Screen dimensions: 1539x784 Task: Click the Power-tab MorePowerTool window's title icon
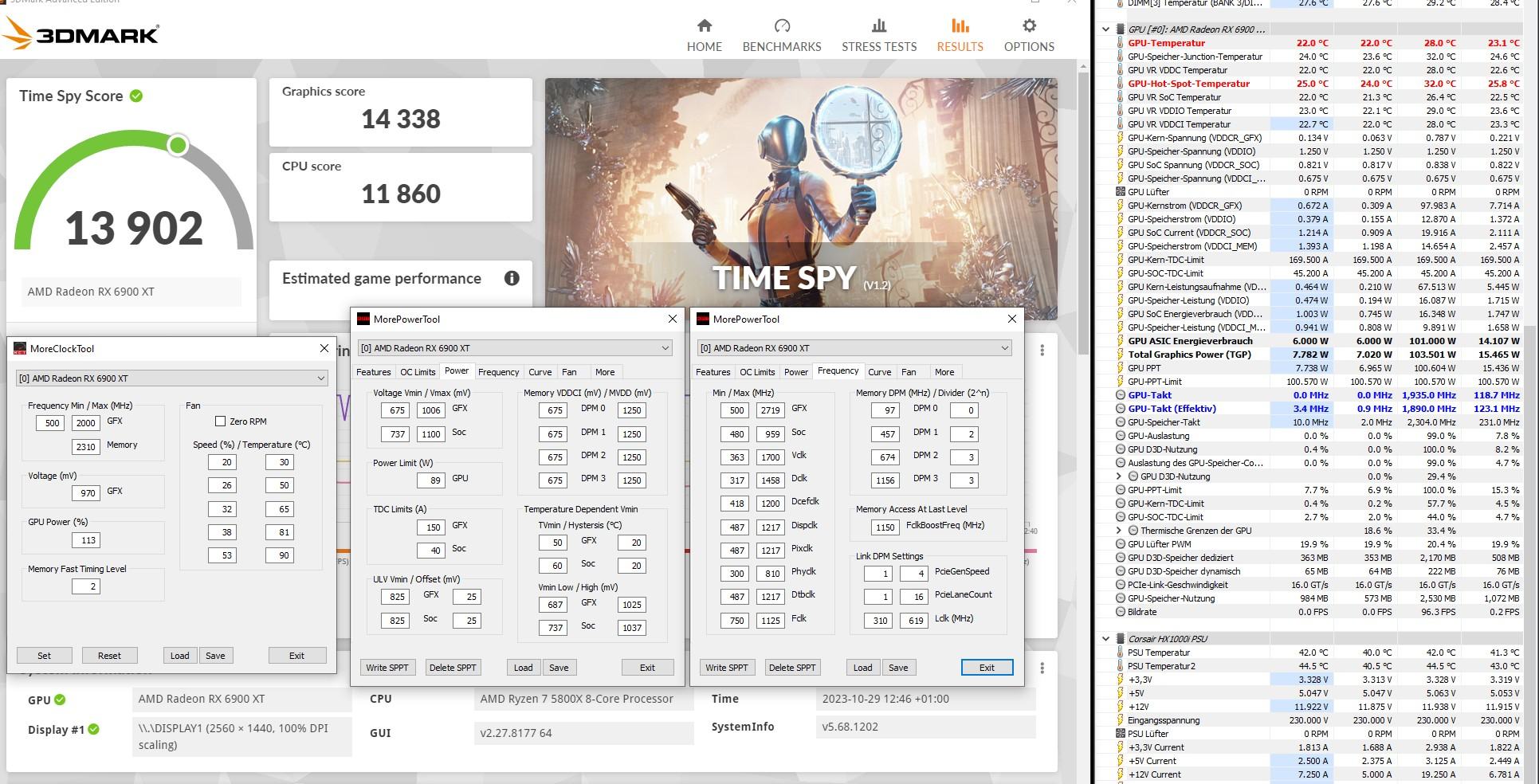[363, 319]
